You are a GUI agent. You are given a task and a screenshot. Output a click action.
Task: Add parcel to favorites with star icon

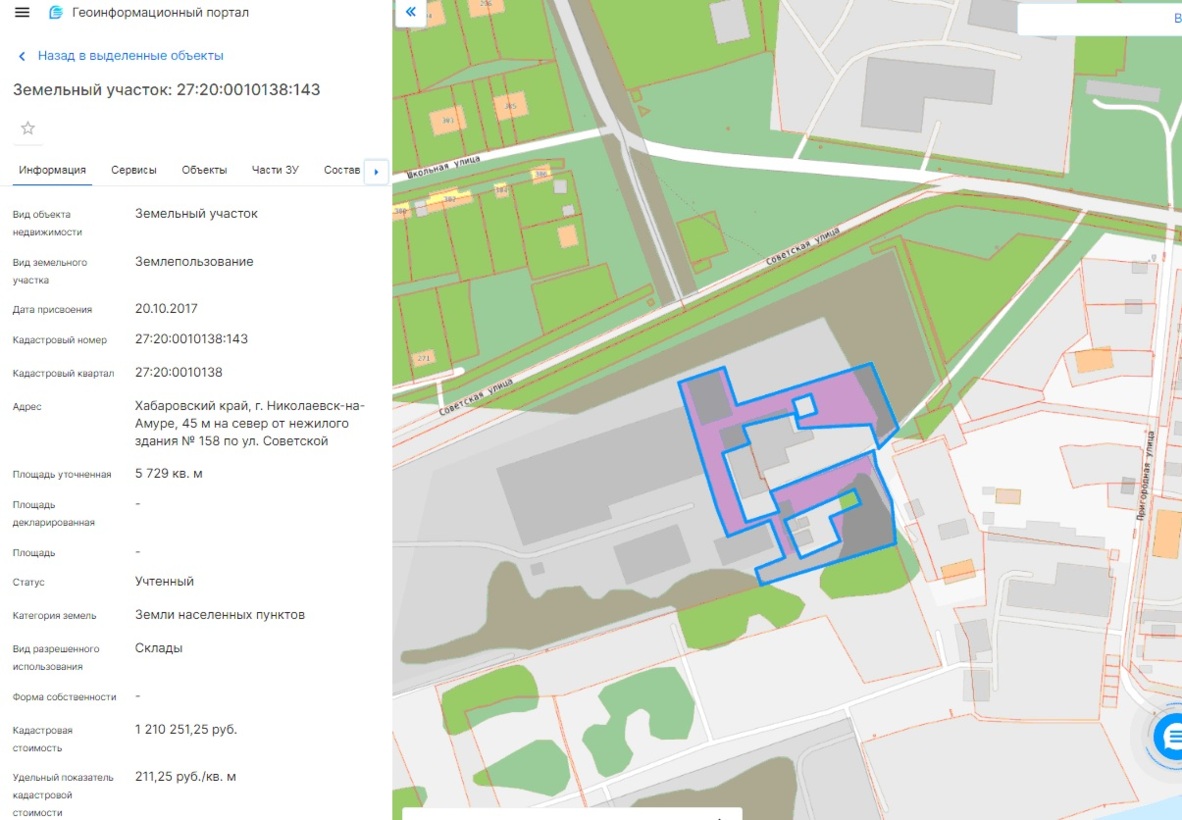tap(28, 128)
